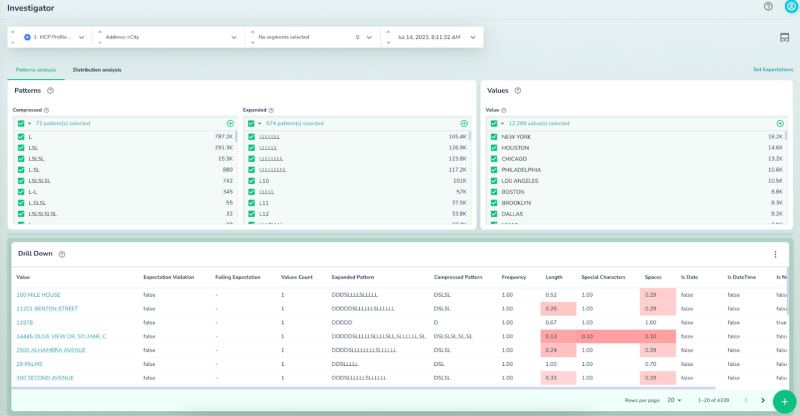Select the Patterns analysis tab
800x416 pixels.
click(35, 70)
